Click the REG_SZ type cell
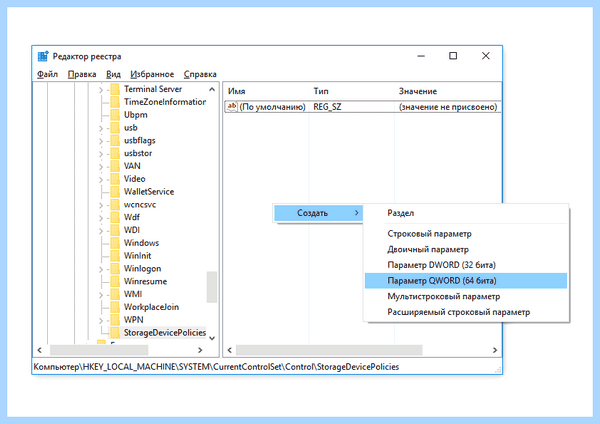This screenshot has height=424, width=600. coord(327,107)
